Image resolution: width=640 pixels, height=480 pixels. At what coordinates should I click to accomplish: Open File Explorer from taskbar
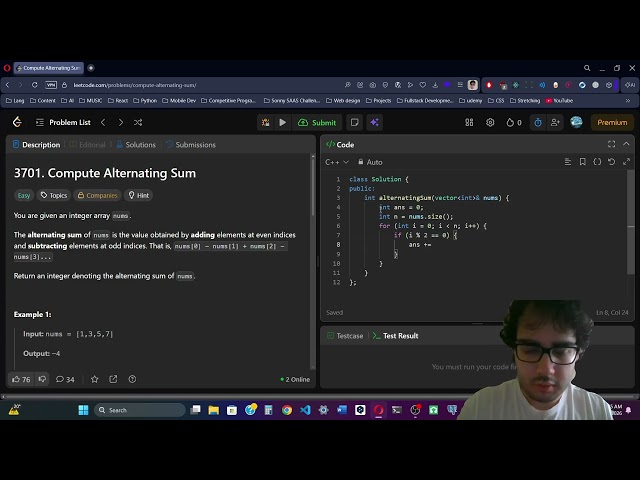tap(213, 410)
